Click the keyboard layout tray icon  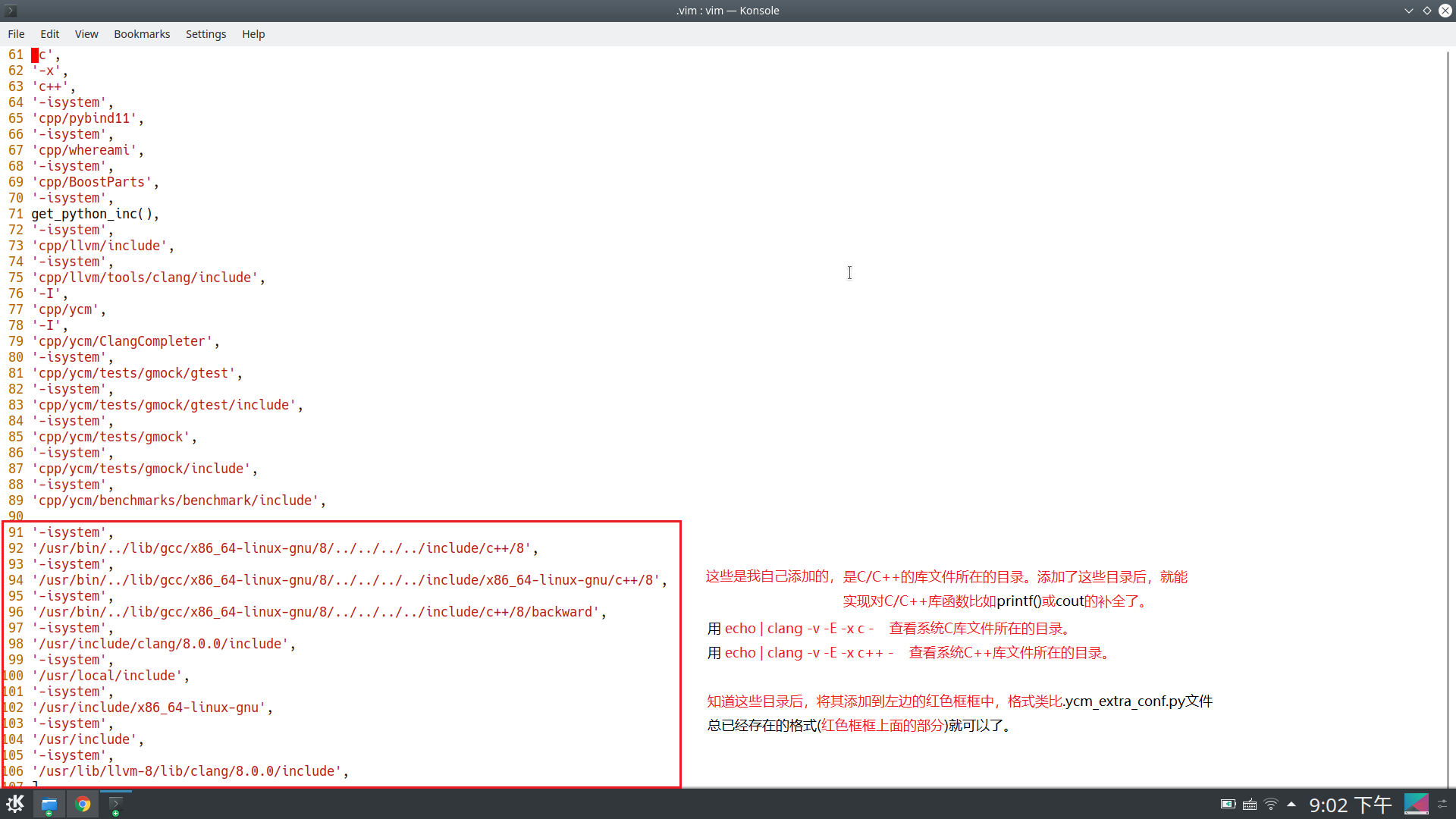point(1250,804)
